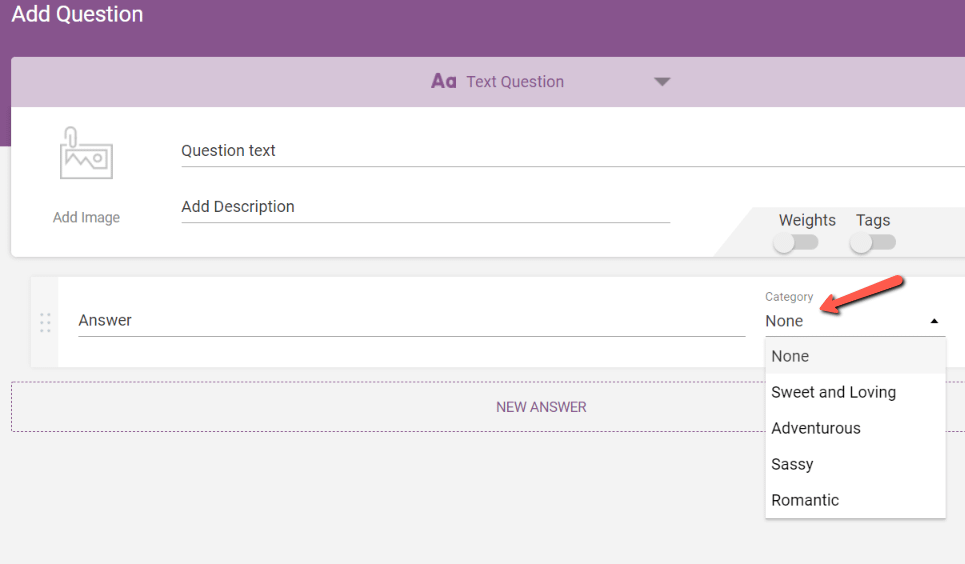Toggle the Weights switch

[x=796, y=242]
